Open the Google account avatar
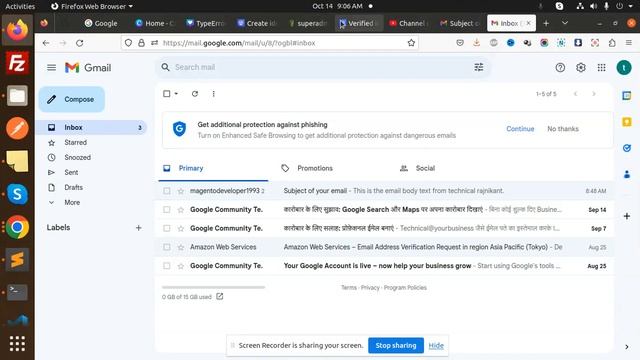This screenshot has width=640, height=360. pos(624,68)
